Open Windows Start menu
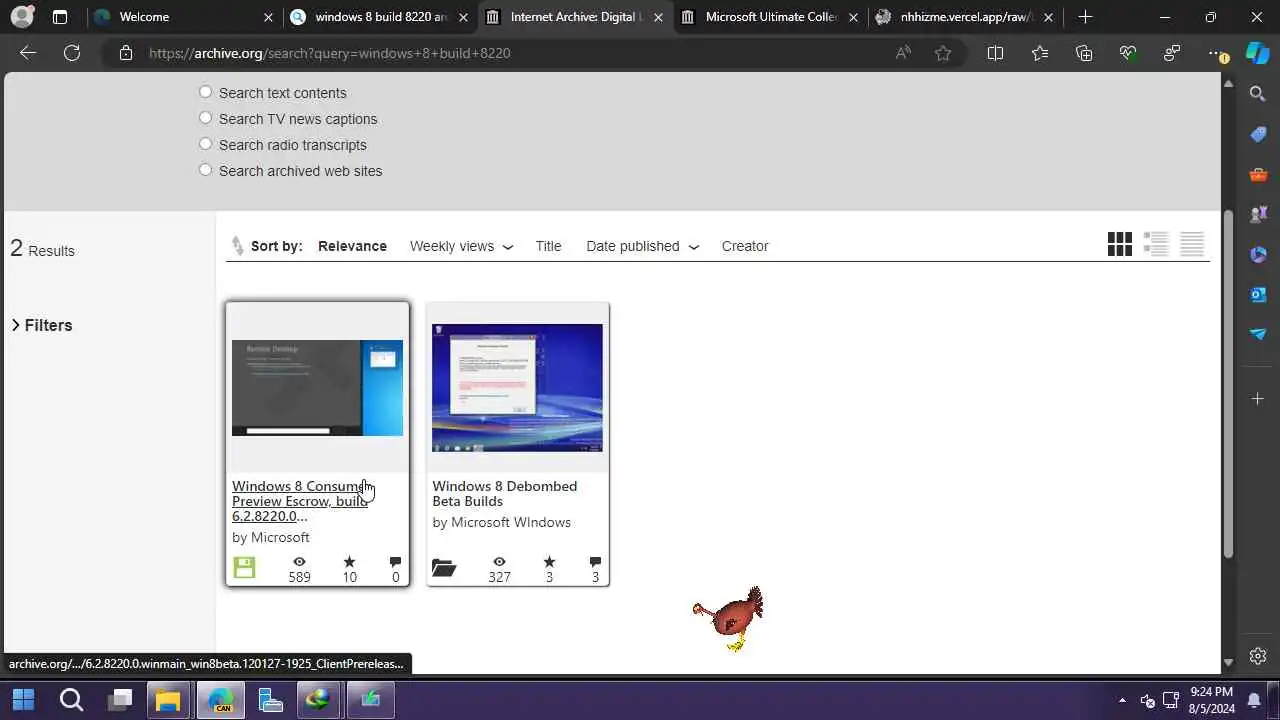This screenshot has height=720, width=1280. coord(23,699)
